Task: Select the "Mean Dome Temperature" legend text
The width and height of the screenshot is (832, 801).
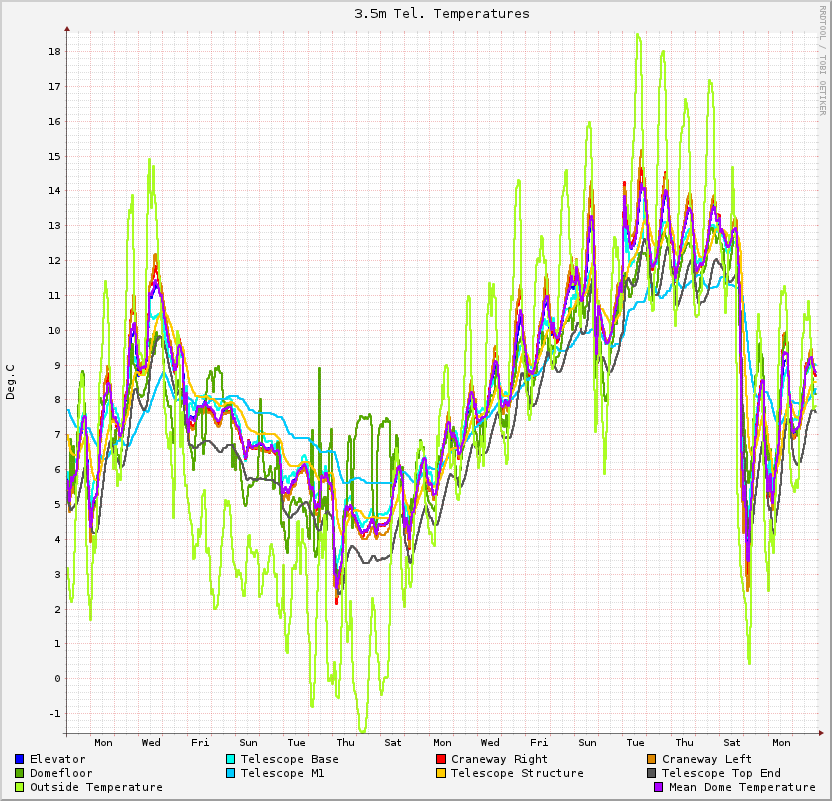Action: 742,787
